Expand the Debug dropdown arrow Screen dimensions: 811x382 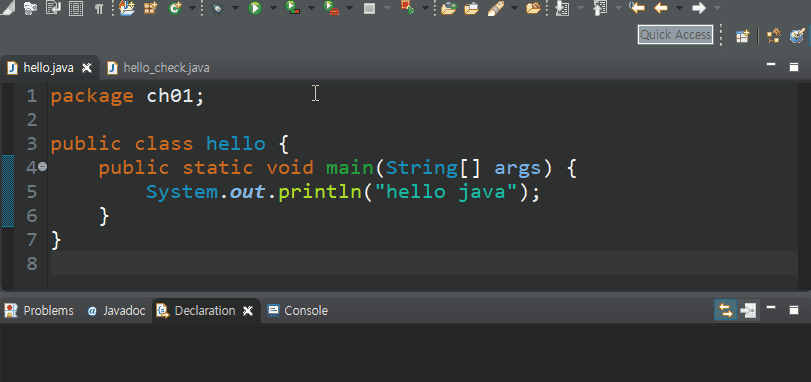pos(235,8)
